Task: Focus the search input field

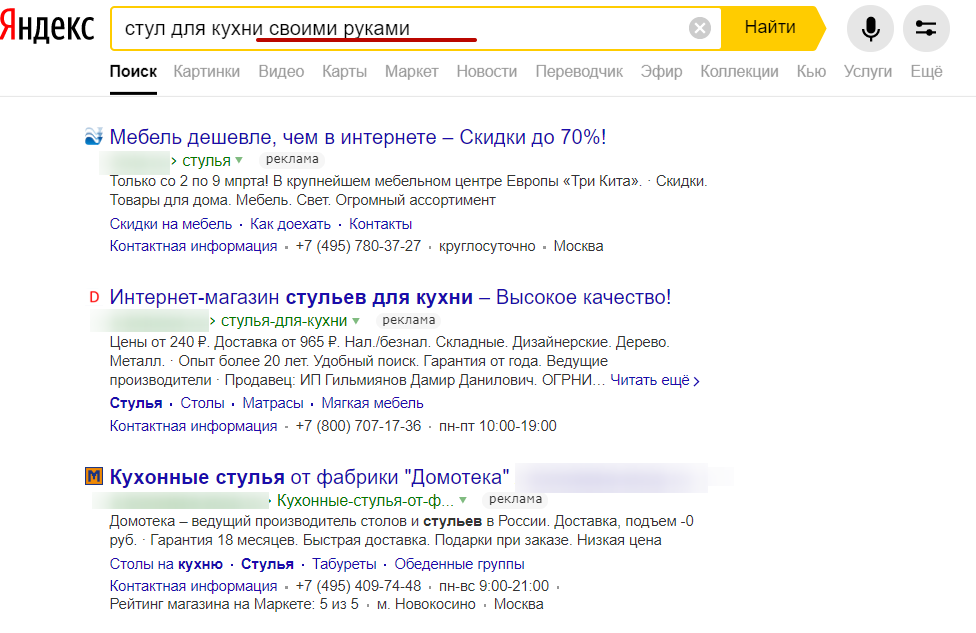Action: click(x=398, y=28)
